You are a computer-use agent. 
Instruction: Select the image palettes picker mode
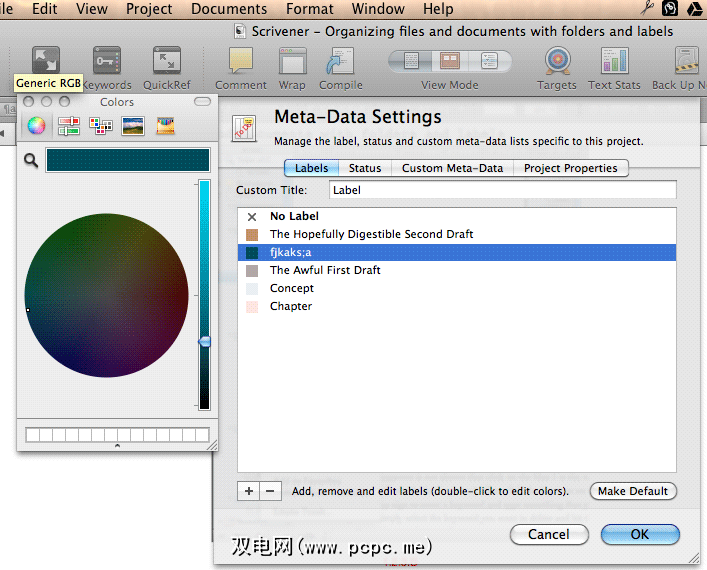pos(133,126)
